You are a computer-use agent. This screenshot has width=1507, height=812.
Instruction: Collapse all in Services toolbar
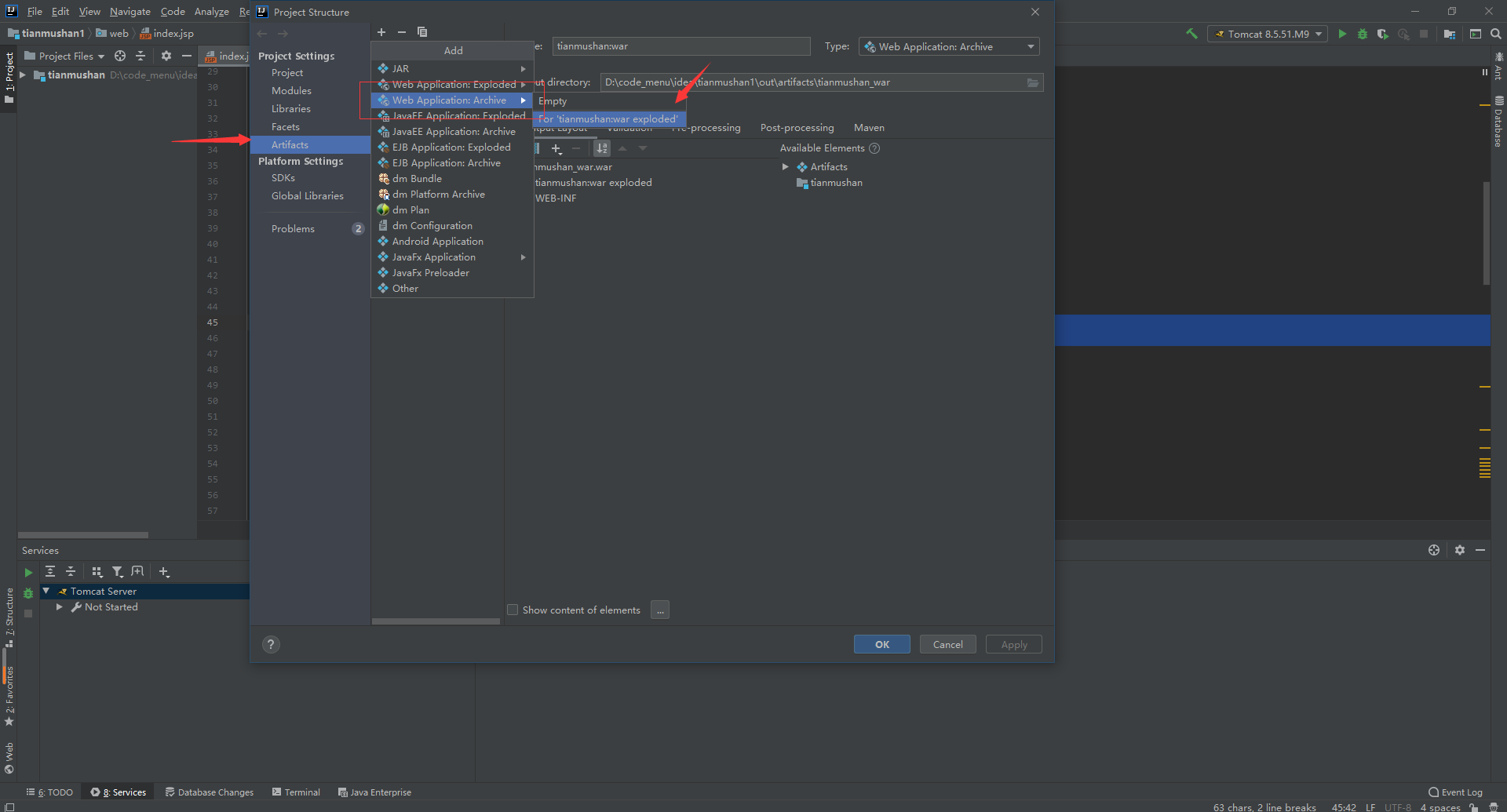[71, 572]
